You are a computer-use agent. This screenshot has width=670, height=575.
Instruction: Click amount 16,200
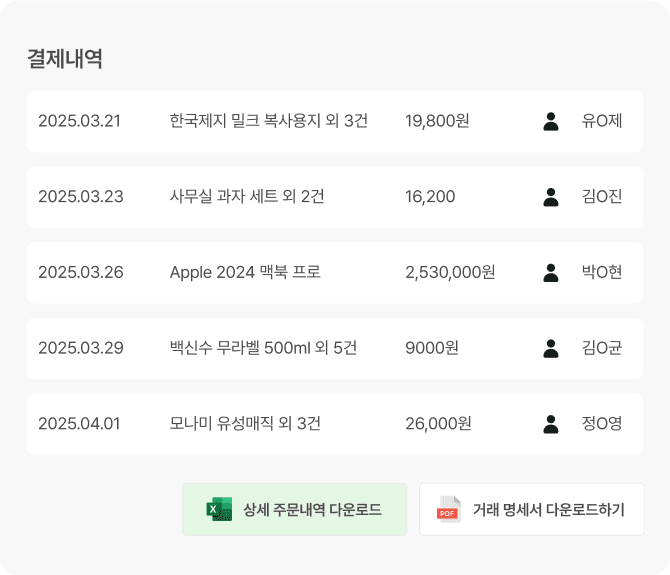(x=430, y=197)
